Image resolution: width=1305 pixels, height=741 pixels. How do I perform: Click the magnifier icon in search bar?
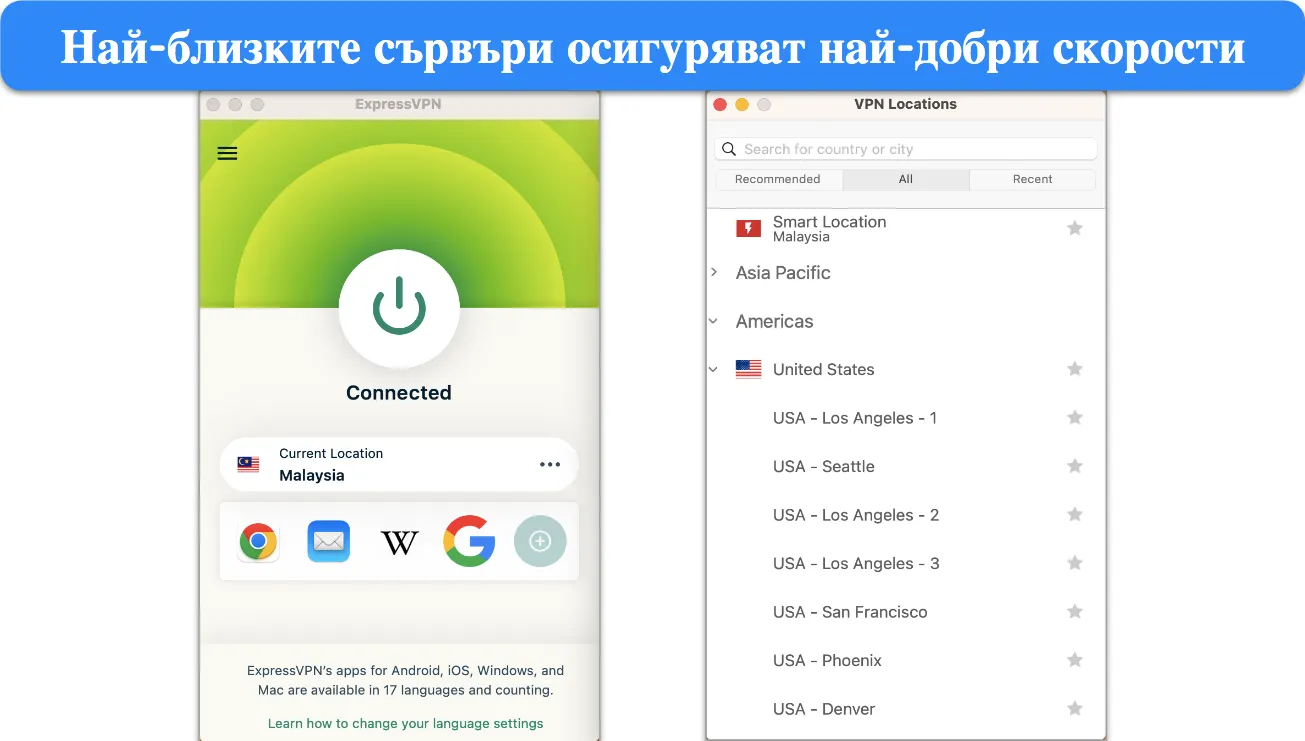click(x=729, y=149)
